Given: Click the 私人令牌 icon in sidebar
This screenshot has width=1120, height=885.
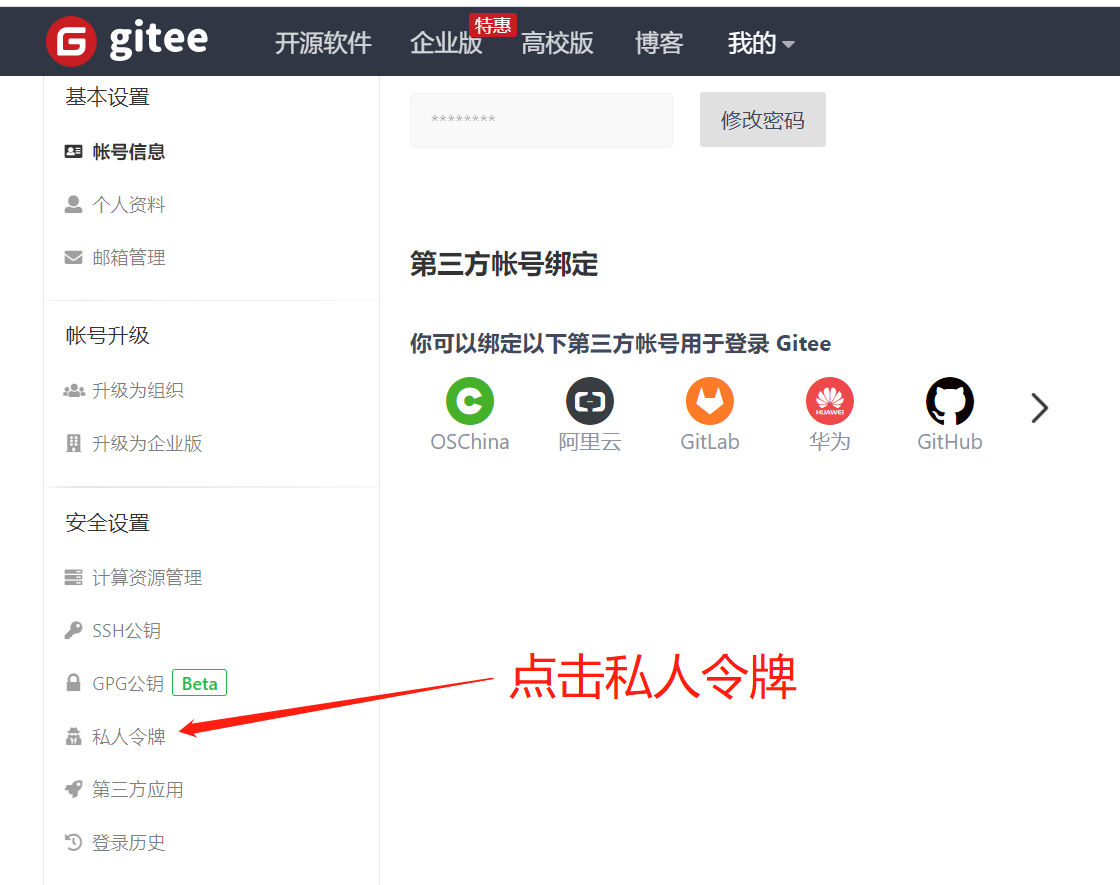Looking at the screenshot, I should 73,736.
